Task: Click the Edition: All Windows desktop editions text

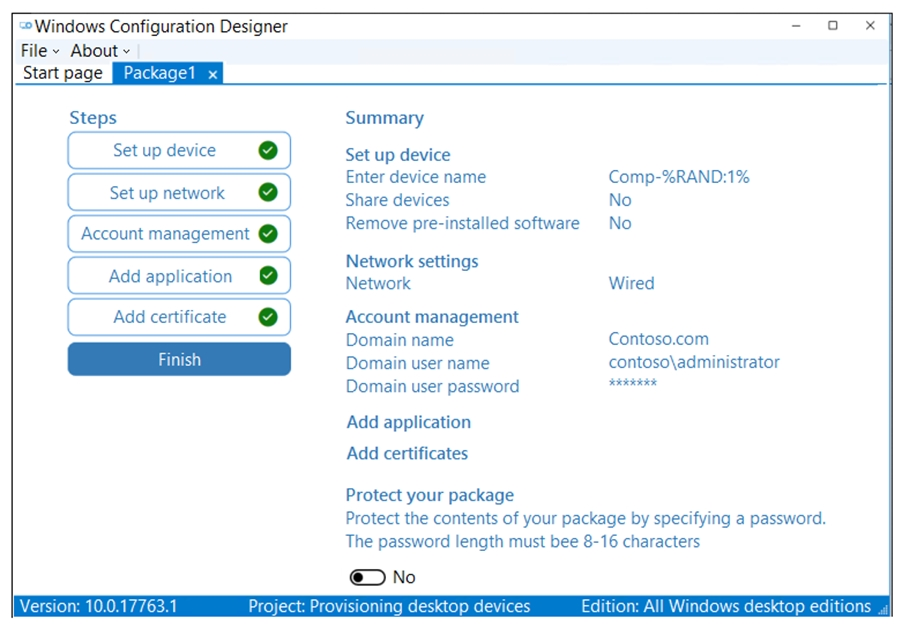Action: [x=726, y=606]
